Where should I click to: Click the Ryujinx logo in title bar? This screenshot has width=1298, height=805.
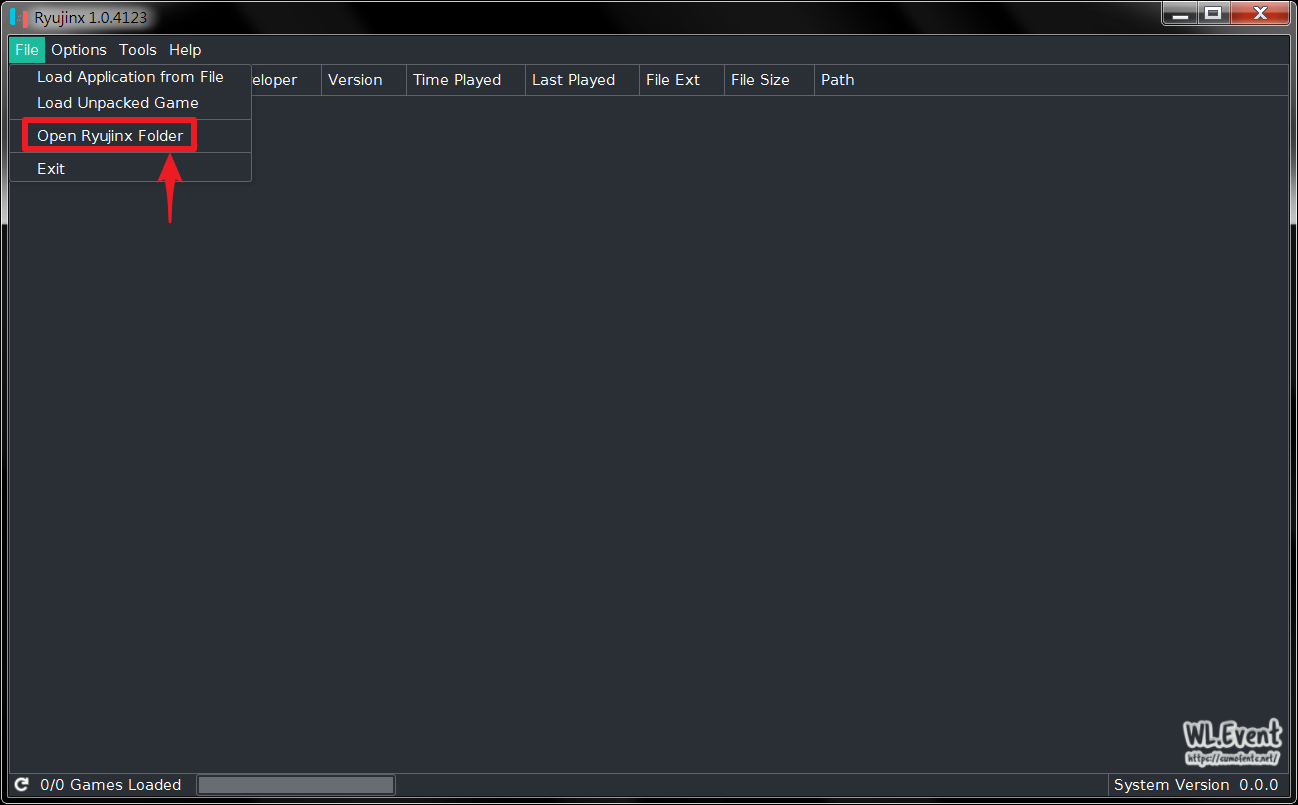point(19,17)
